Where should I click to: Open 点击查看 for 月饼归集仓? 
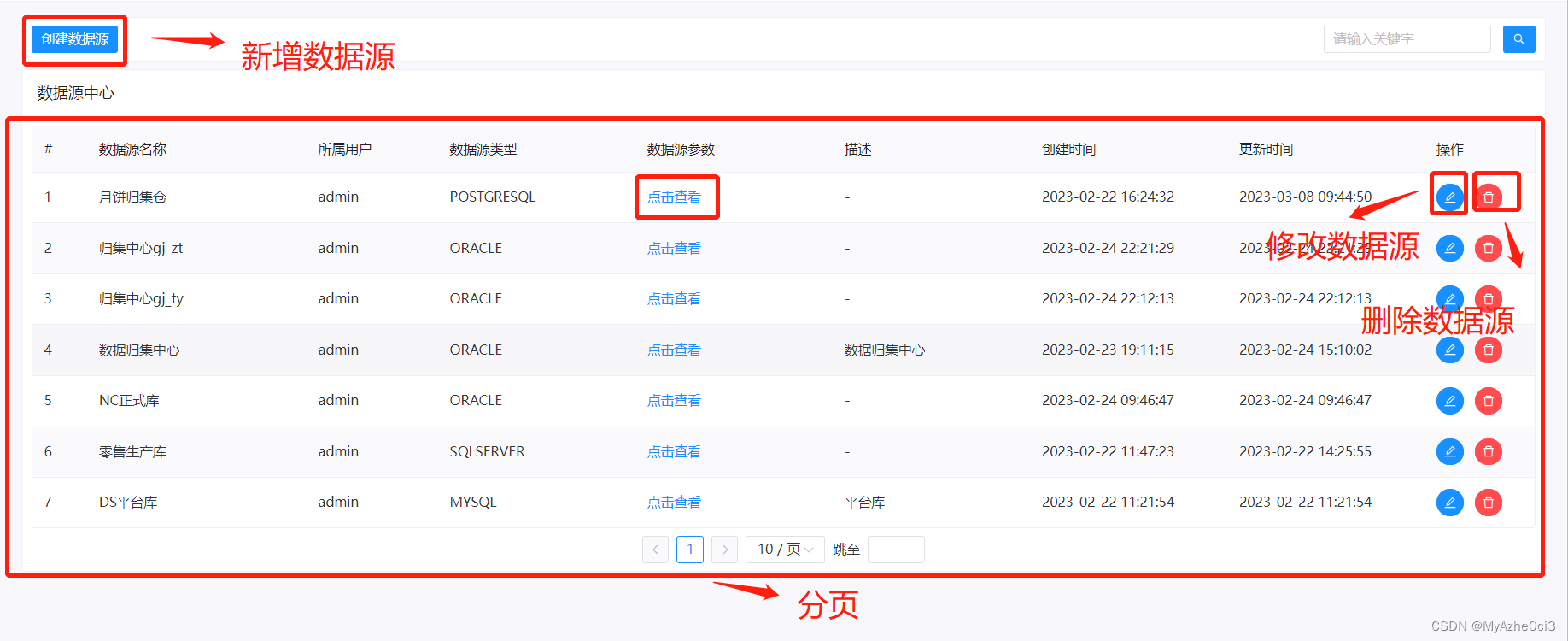pos(674,197)
